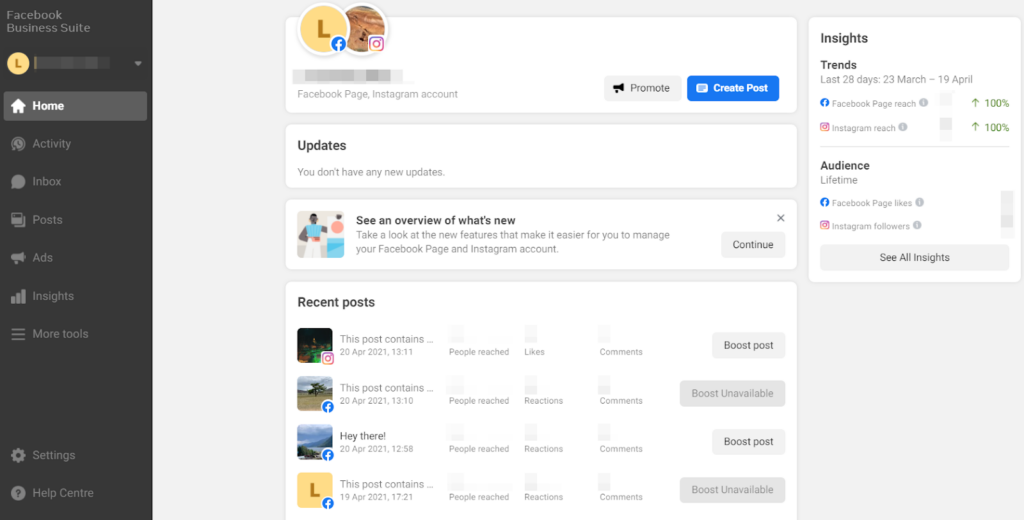This screenshot has height=520, width=1024.
Task: Dismiss the what's new overview banner
Action: 781,218
